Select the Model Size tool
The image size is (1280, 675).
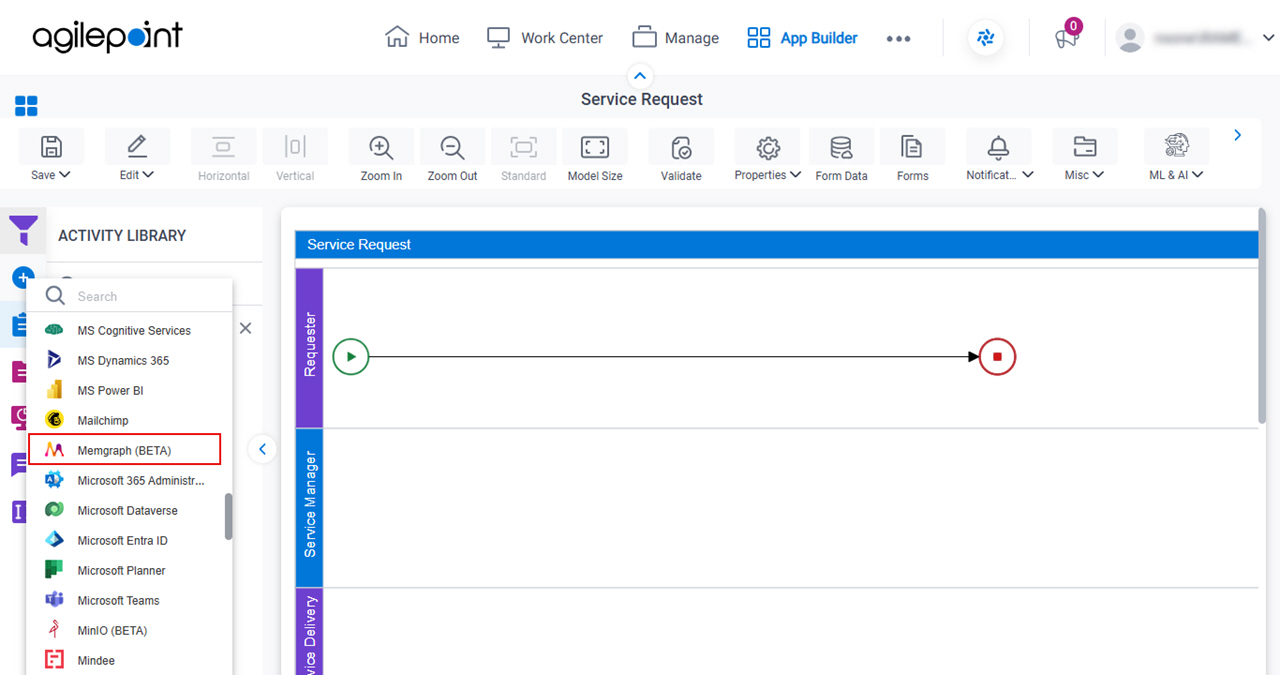595,147
